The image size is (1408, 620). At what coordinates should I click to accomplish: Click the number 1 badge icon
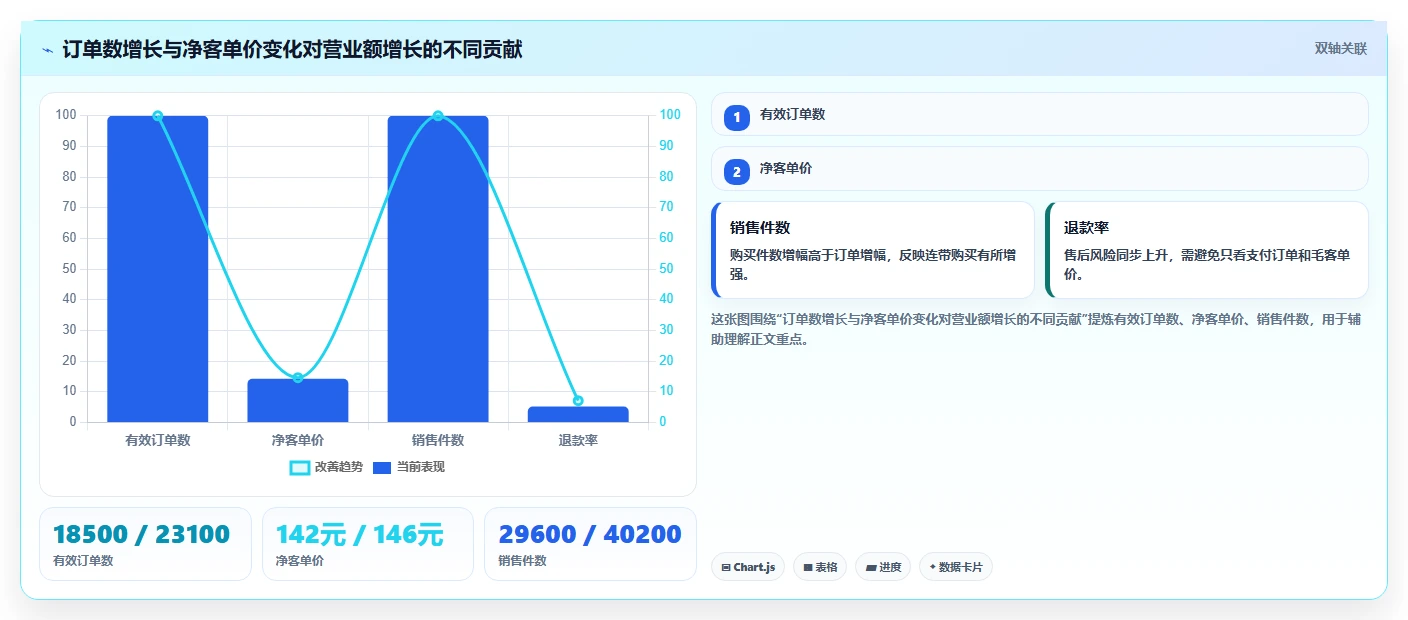pos(737,117)
